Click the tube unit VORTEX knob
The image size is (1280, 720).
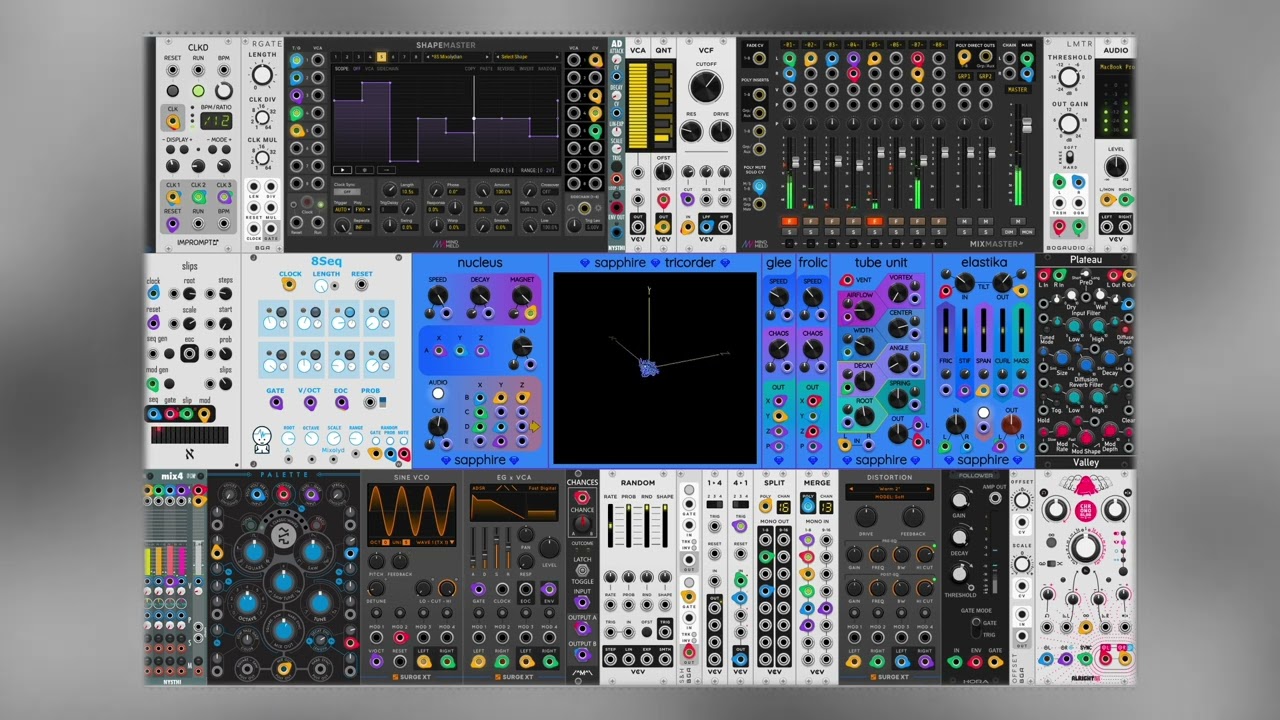coord(898,293)
